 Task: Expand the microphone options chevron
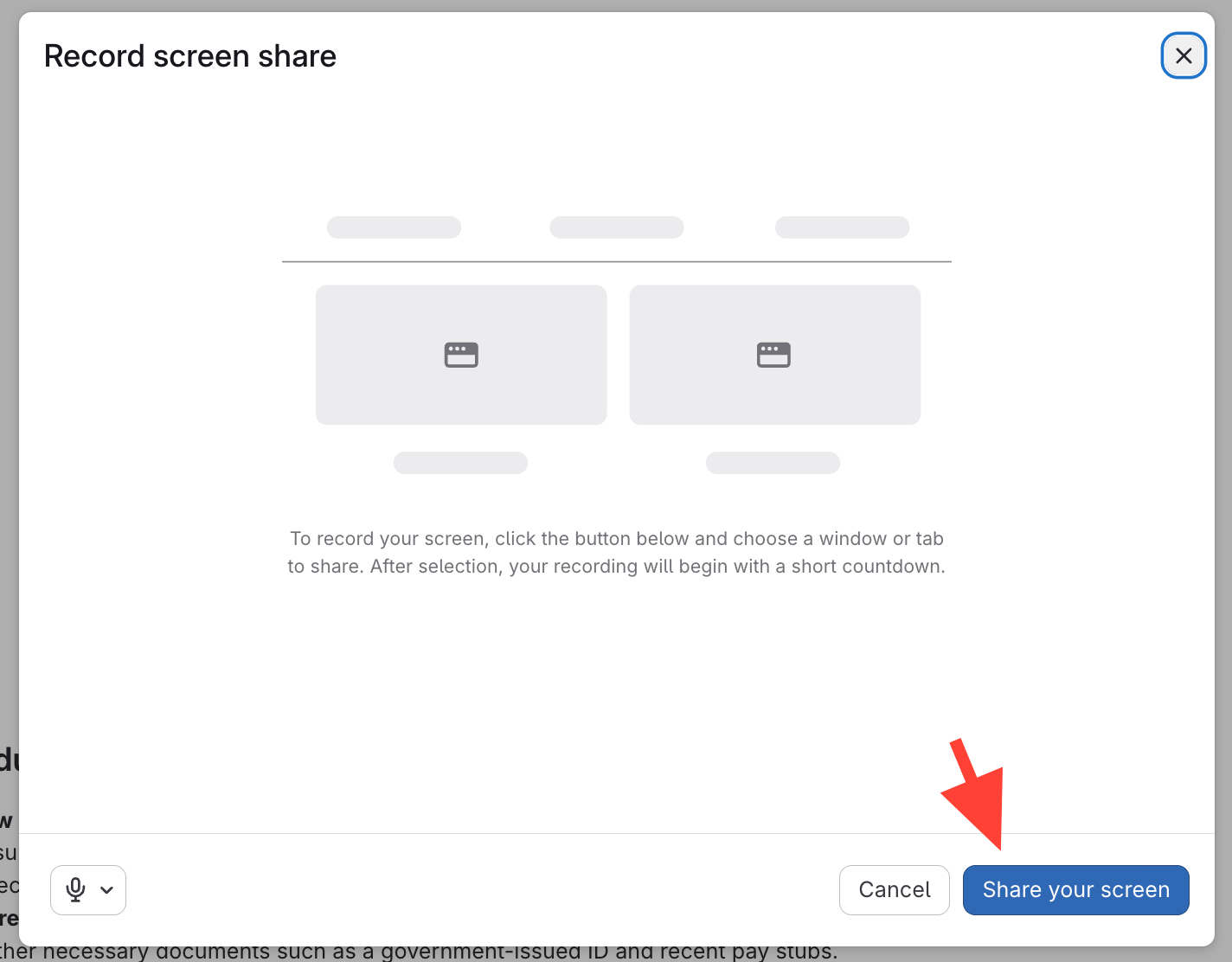point(107,890)
